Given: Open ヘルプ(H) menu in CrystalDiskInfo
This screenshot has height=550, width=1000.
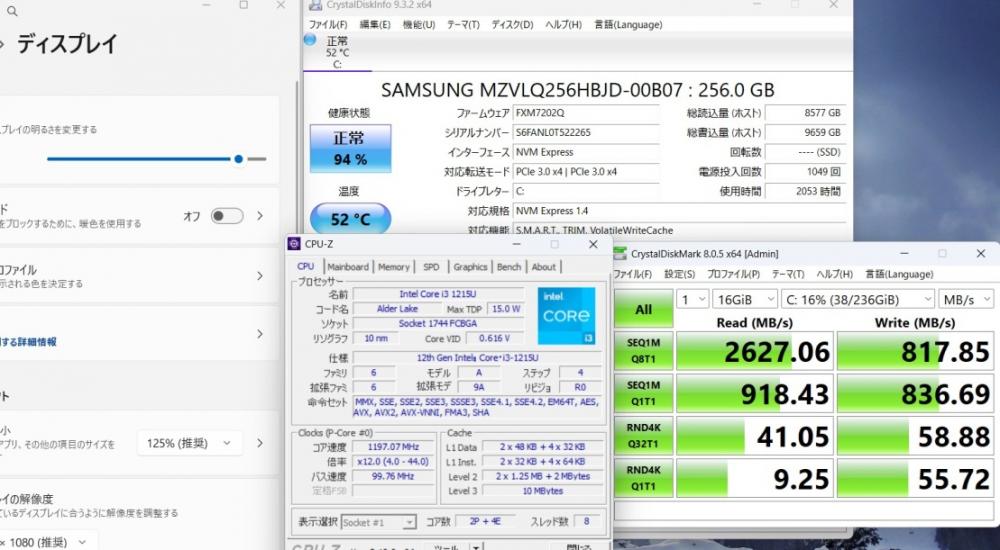Looking at the screenshot, I should coord(563,24).
